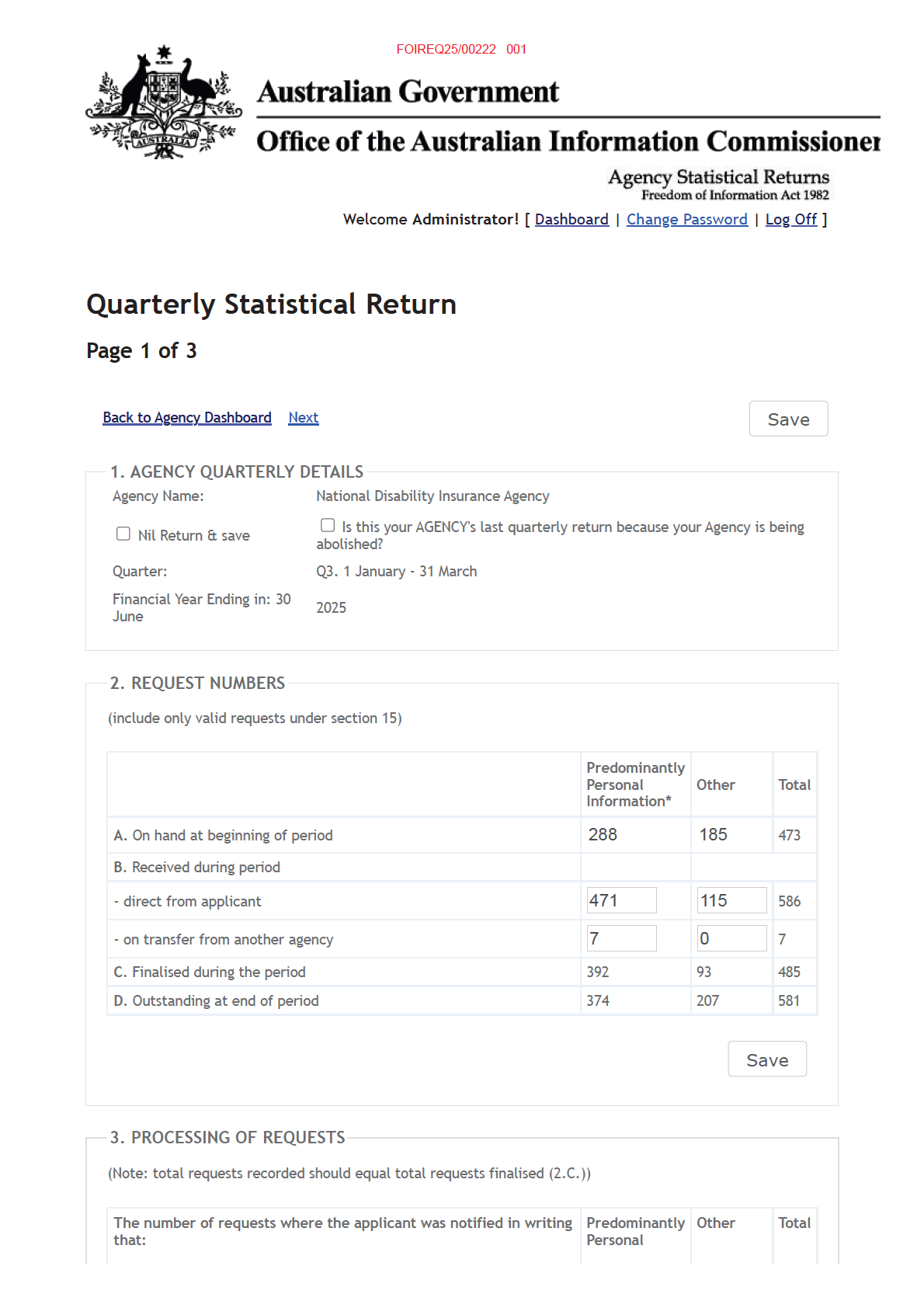Screen dimensions: 924x1308
Task: Select outstanding personal value 374
Action: [x=598, y=1000]
